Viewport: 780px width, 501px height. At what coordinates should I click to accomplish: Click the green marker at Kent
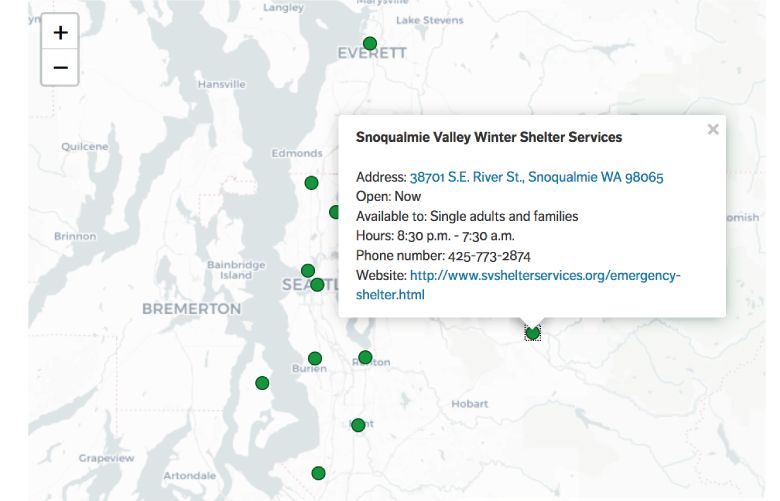[x=358, y=425]
